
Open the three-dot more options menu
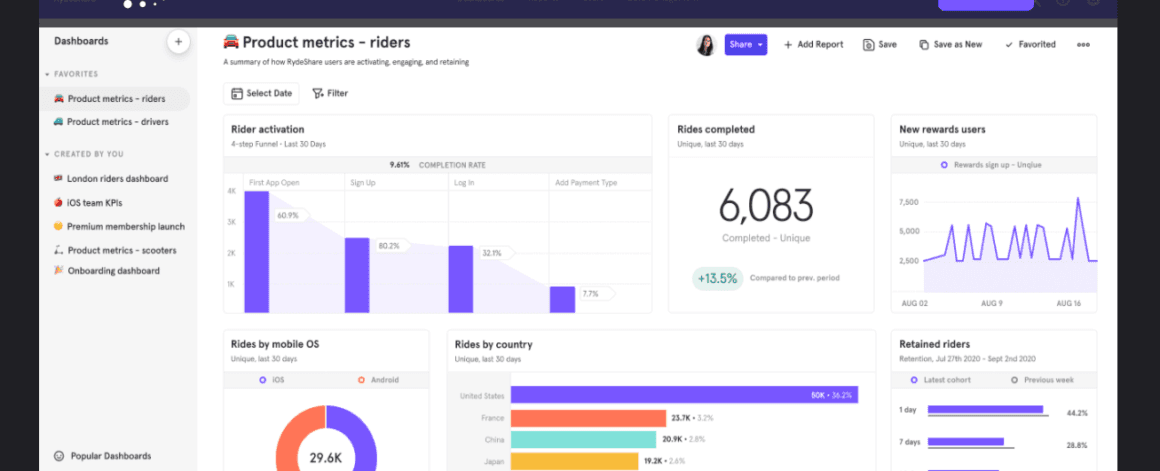coord(1083,45)
